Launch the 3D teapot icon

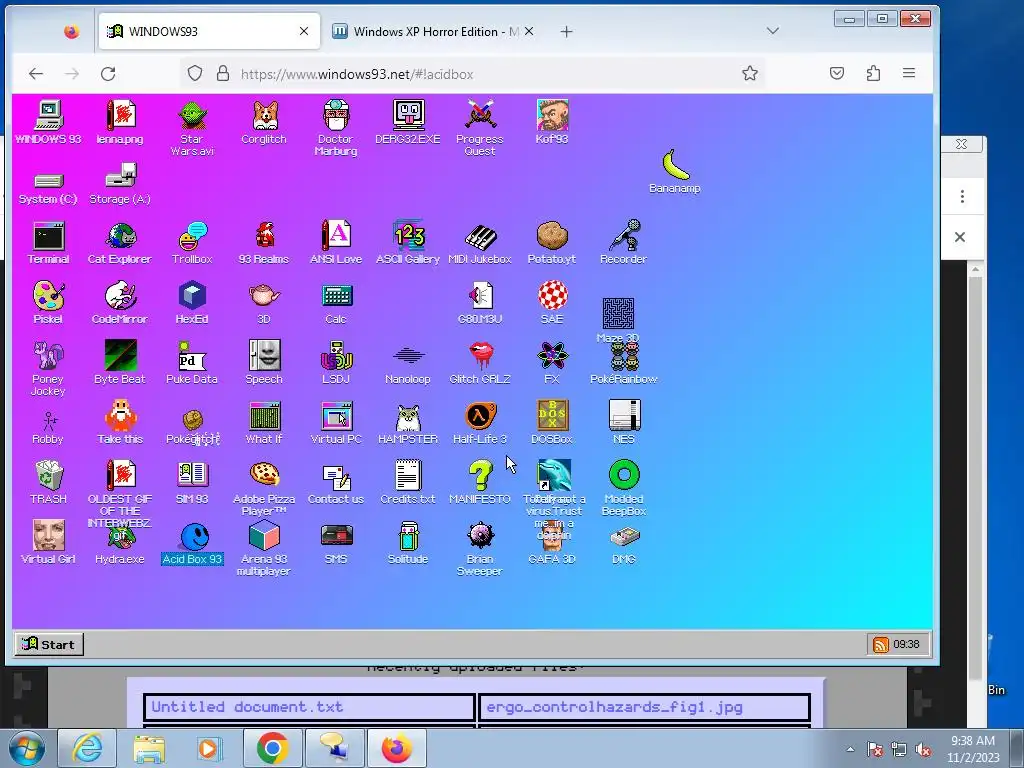coord(264,296)
